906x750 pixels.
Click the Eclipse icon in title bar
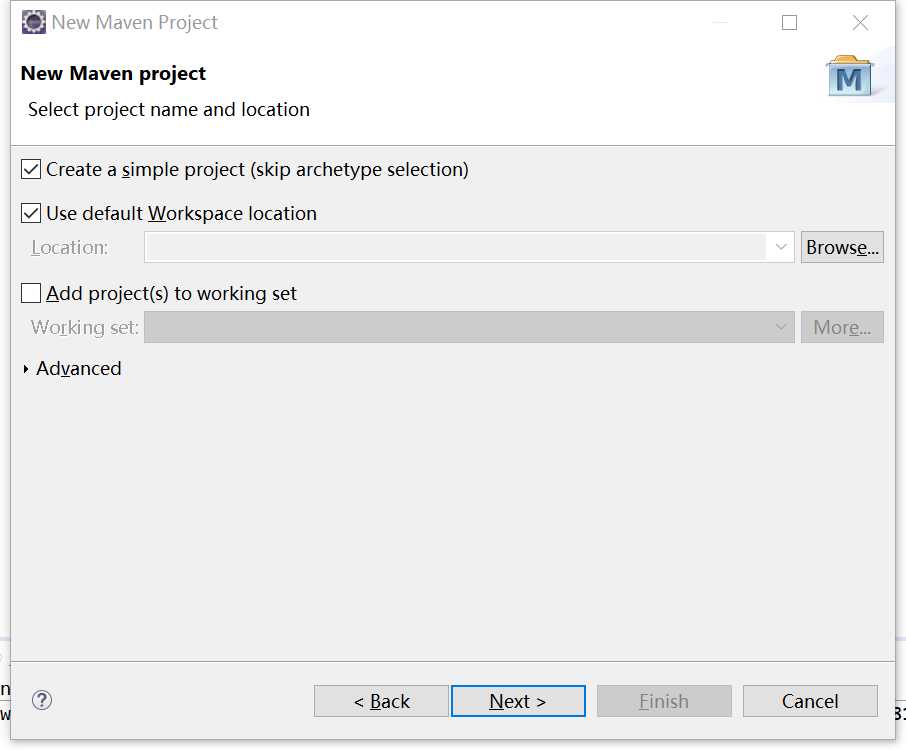(x=34, y=23)
